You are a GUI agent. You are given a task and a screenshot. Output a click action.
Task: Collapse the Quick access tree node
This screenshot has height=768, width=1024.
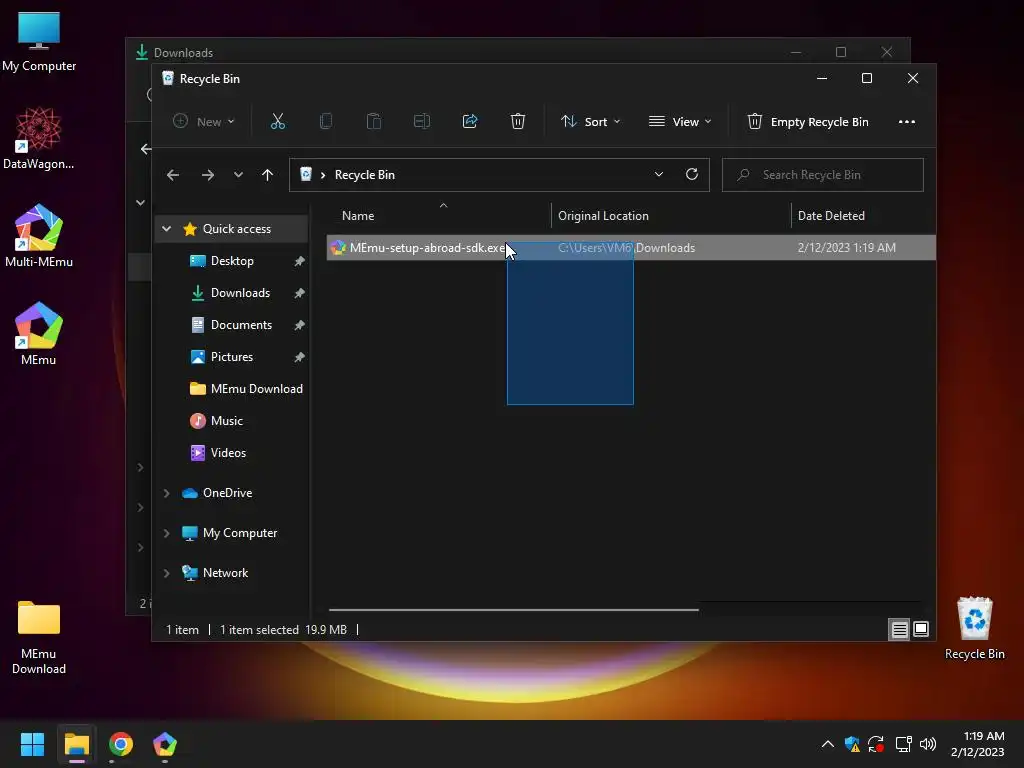tap(167, 229)
